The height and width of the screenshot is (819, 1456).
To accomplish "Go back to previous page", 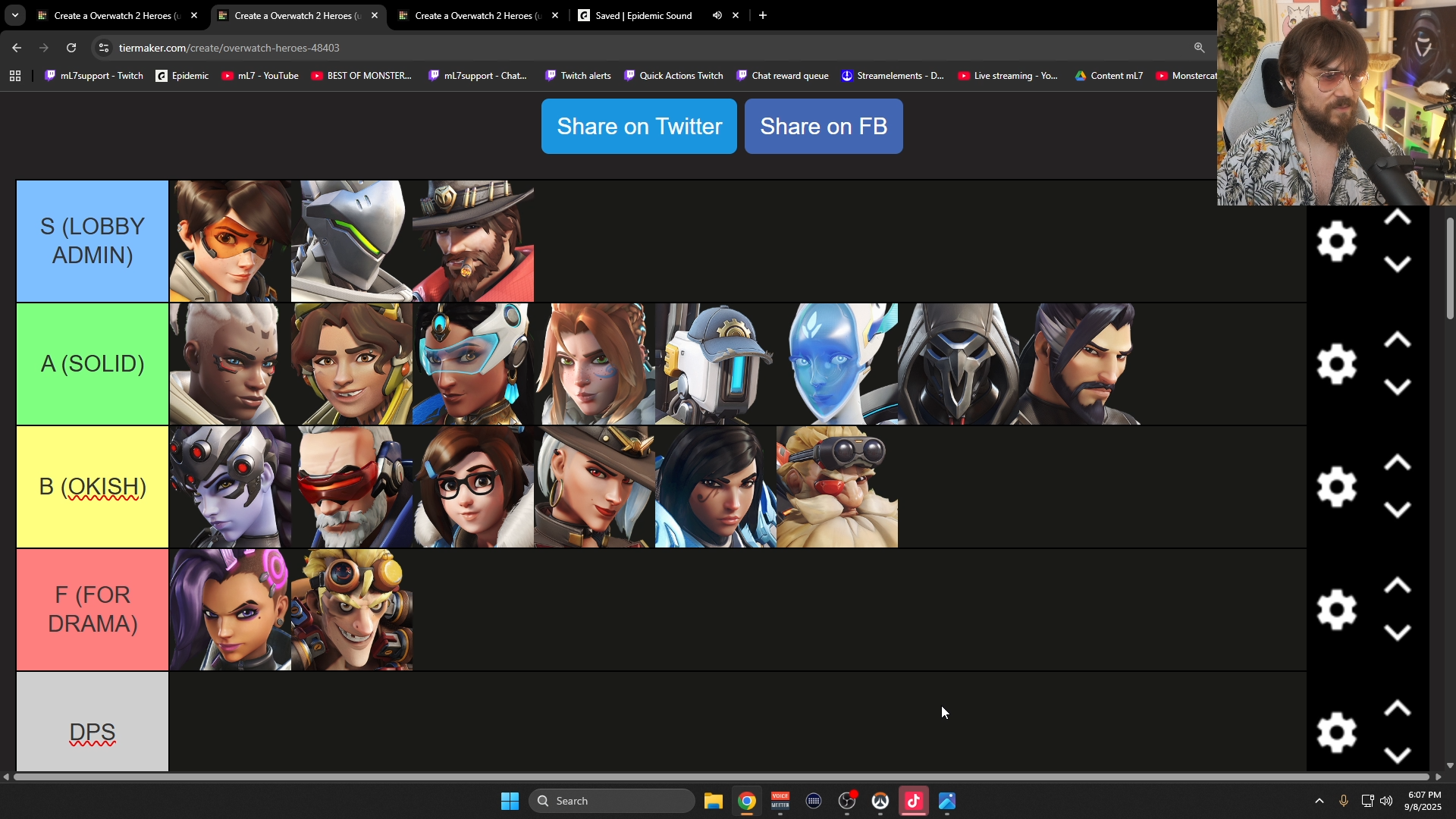I will [x=17, y=48].
